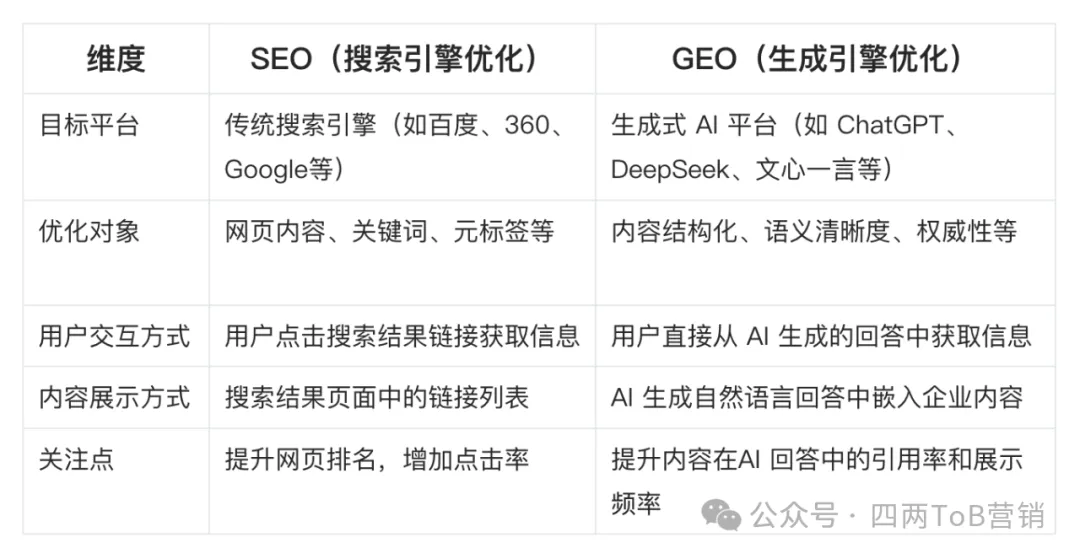Select the 优化对象 row label
The image size is (1080, 559).
pos(116,253)
